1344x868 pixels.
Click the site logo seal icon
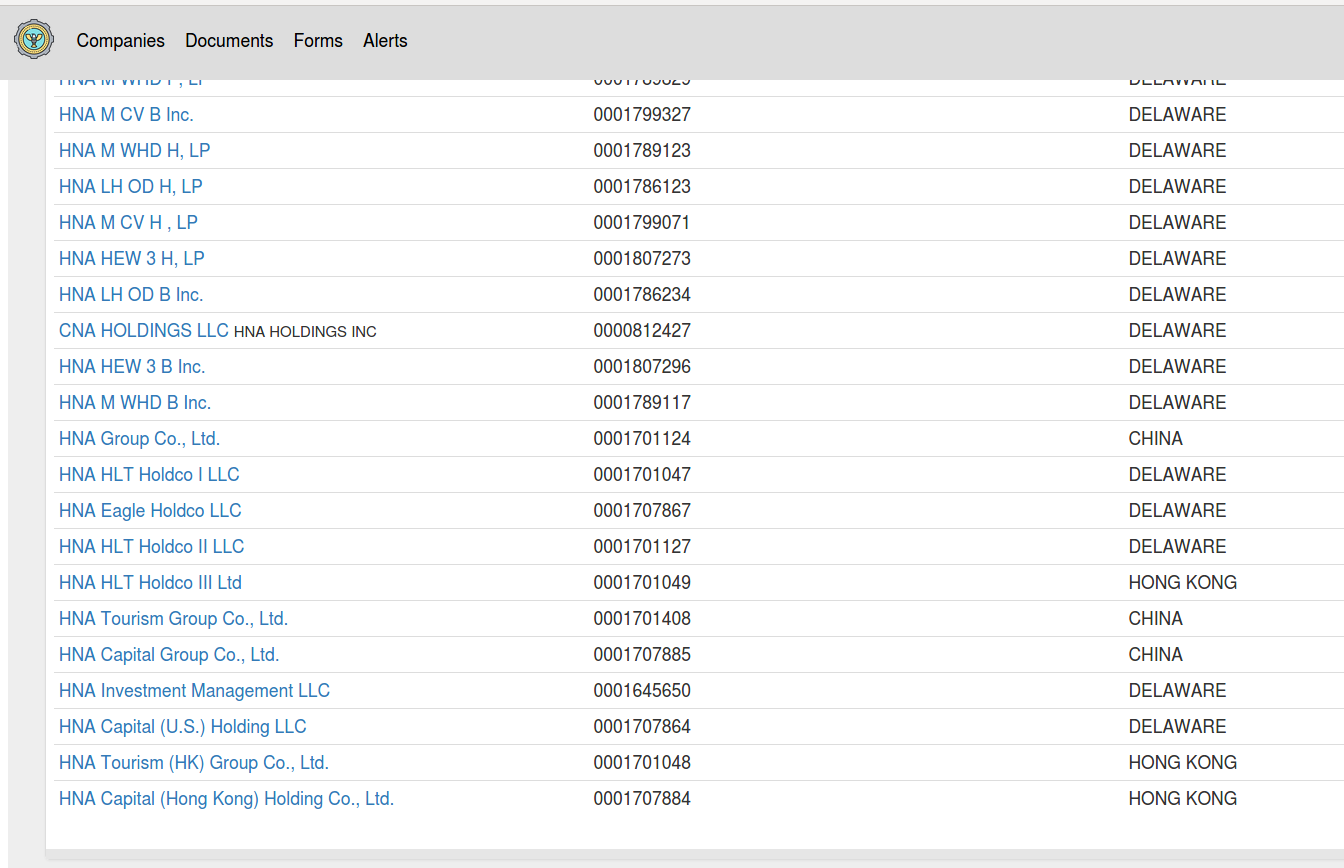35,40
